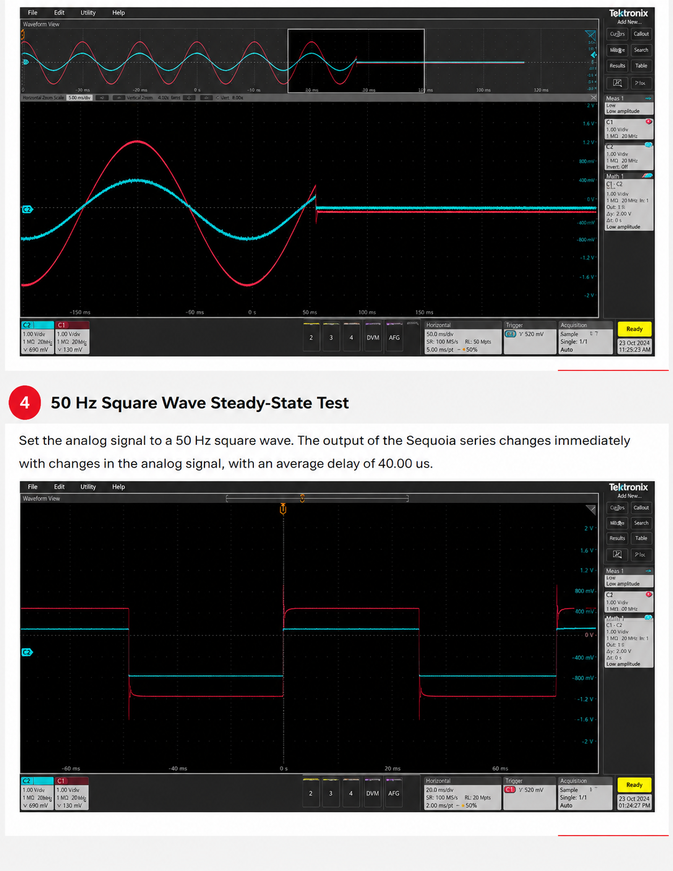673x871 pixels.
Task: Add channel 4 in lower oscilloscope
Action: [x=350, y=793]
